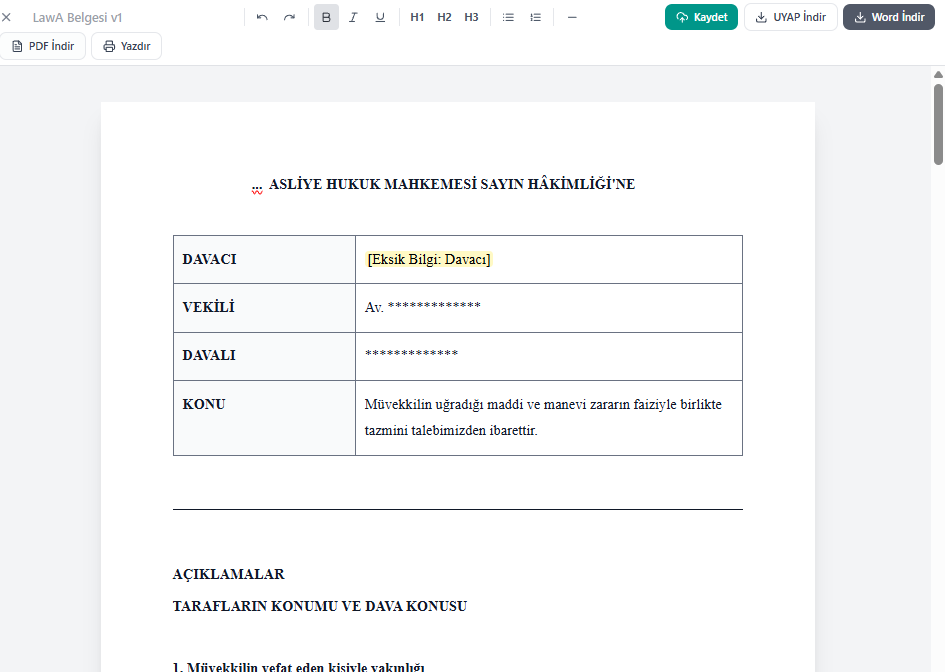Click the court heading ASLİYE HUKUK MAHKEMESİ
Image resolution: width=945 pixels, height=672 pixels.
pyautogui.click(x=452, y=184)
